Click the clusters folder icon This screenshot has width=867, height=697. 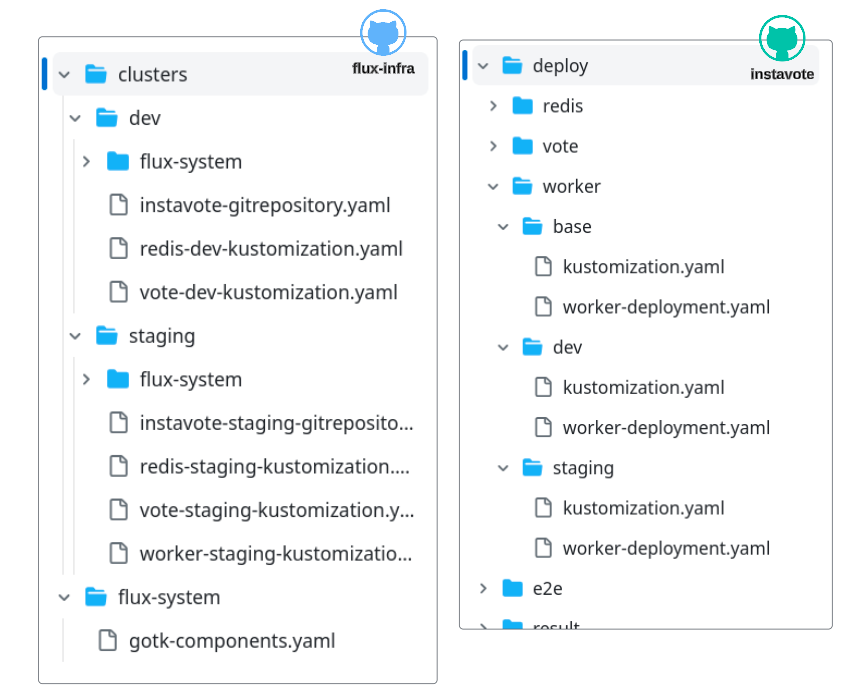coord(96,74)
